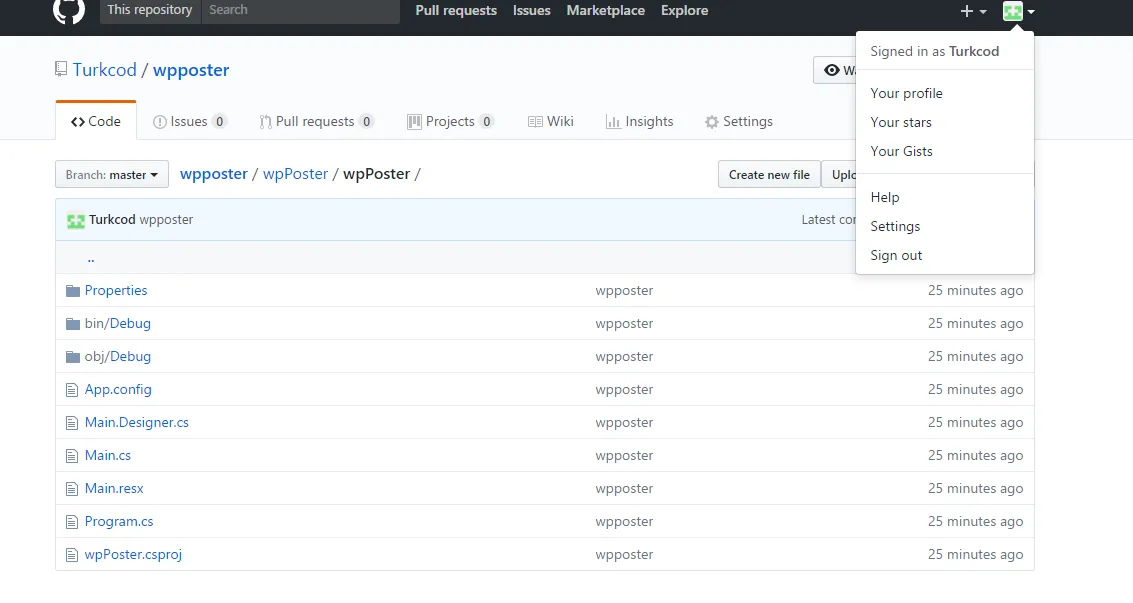
Task: Open header Pull requests page
Action: [456, 10]
